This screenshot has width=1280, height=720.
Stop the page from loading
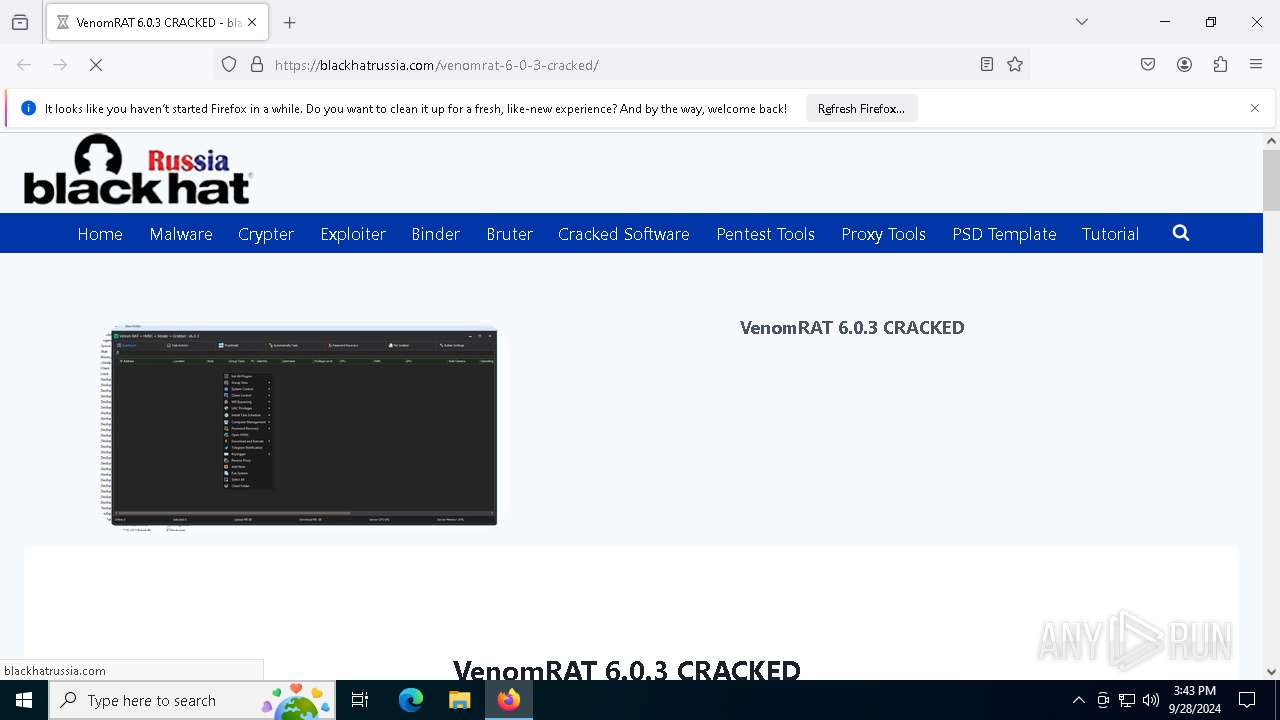click(x=96, y=65)
